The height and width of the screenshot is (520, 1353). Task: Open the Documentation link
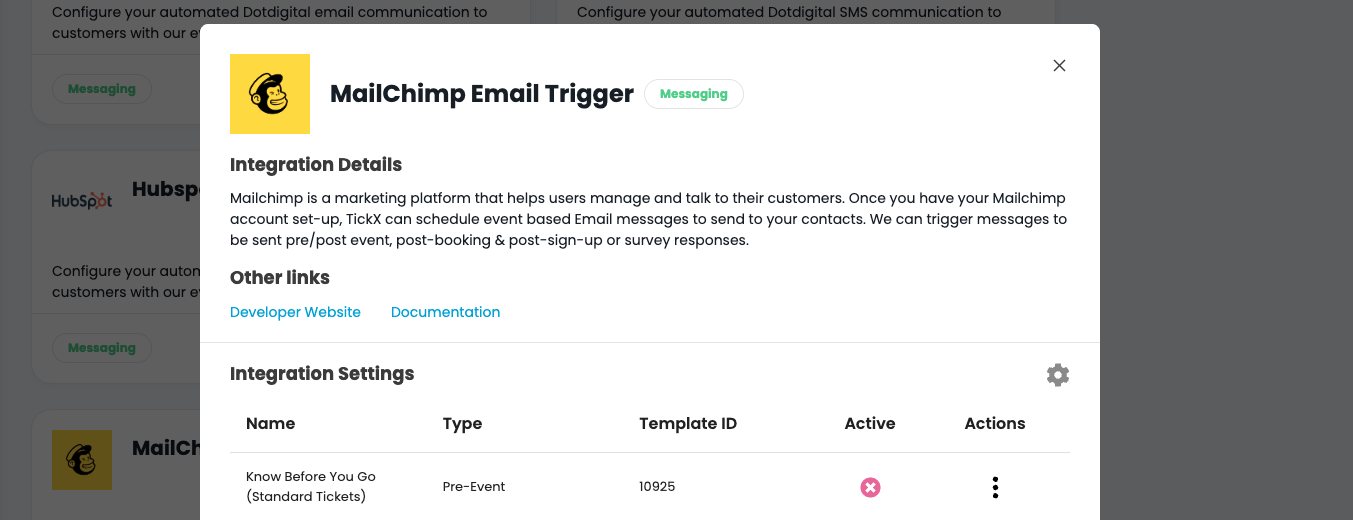pos(445,312)
